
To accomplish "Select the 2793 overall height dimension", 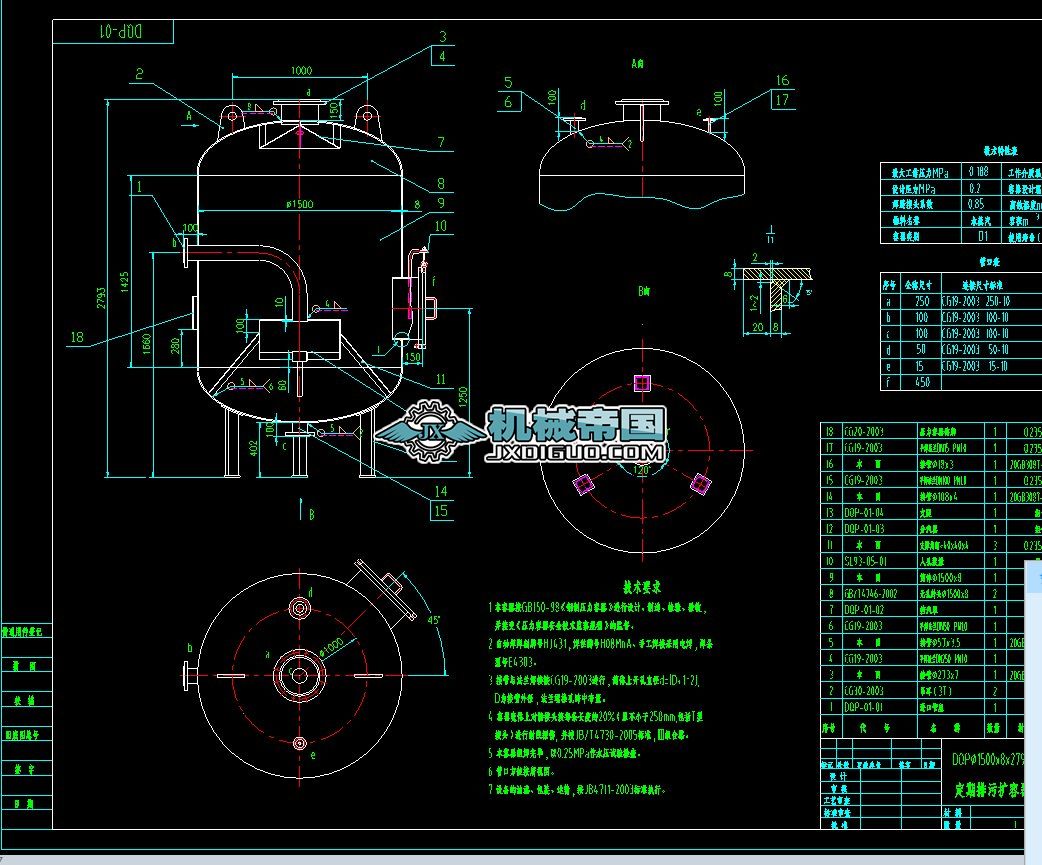I will tap(114, 290).
